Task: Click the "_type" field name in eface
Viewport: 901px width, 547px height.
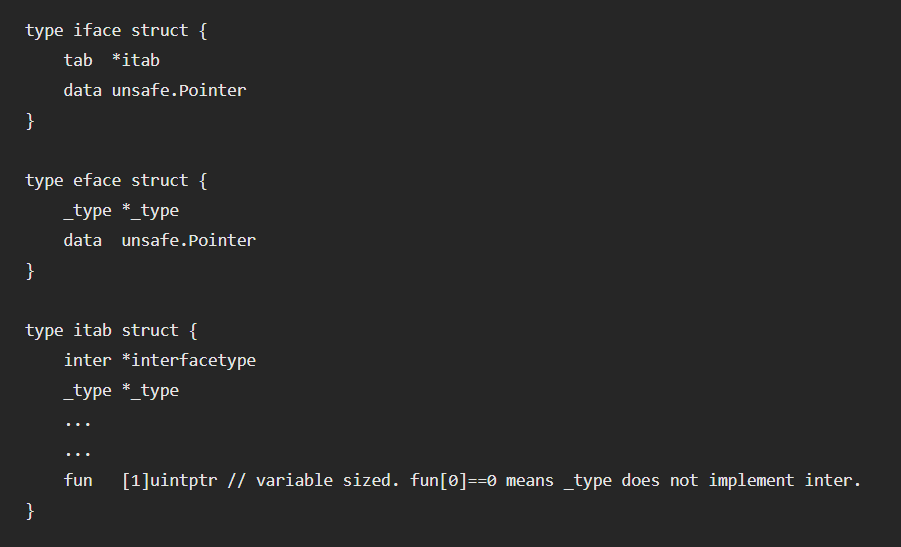Action: pyautogui.click(x=87, y=210)
